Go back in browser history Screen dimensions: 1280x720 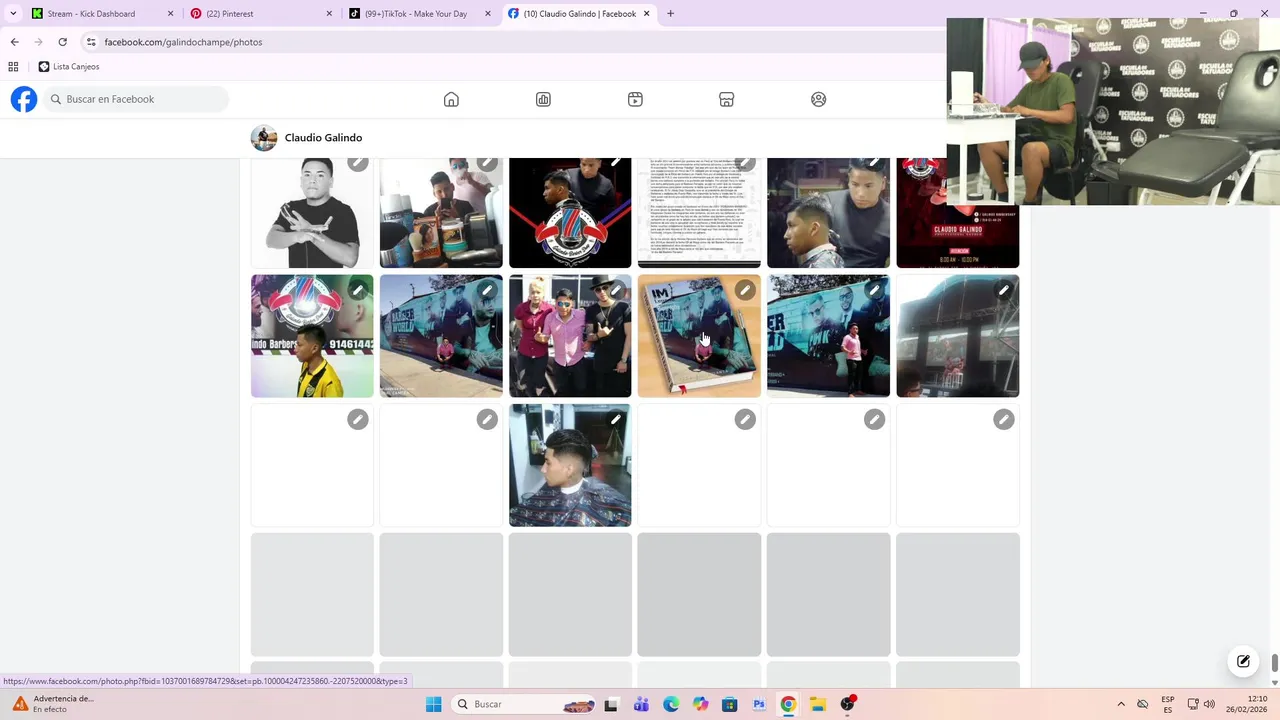click(14, 42)
